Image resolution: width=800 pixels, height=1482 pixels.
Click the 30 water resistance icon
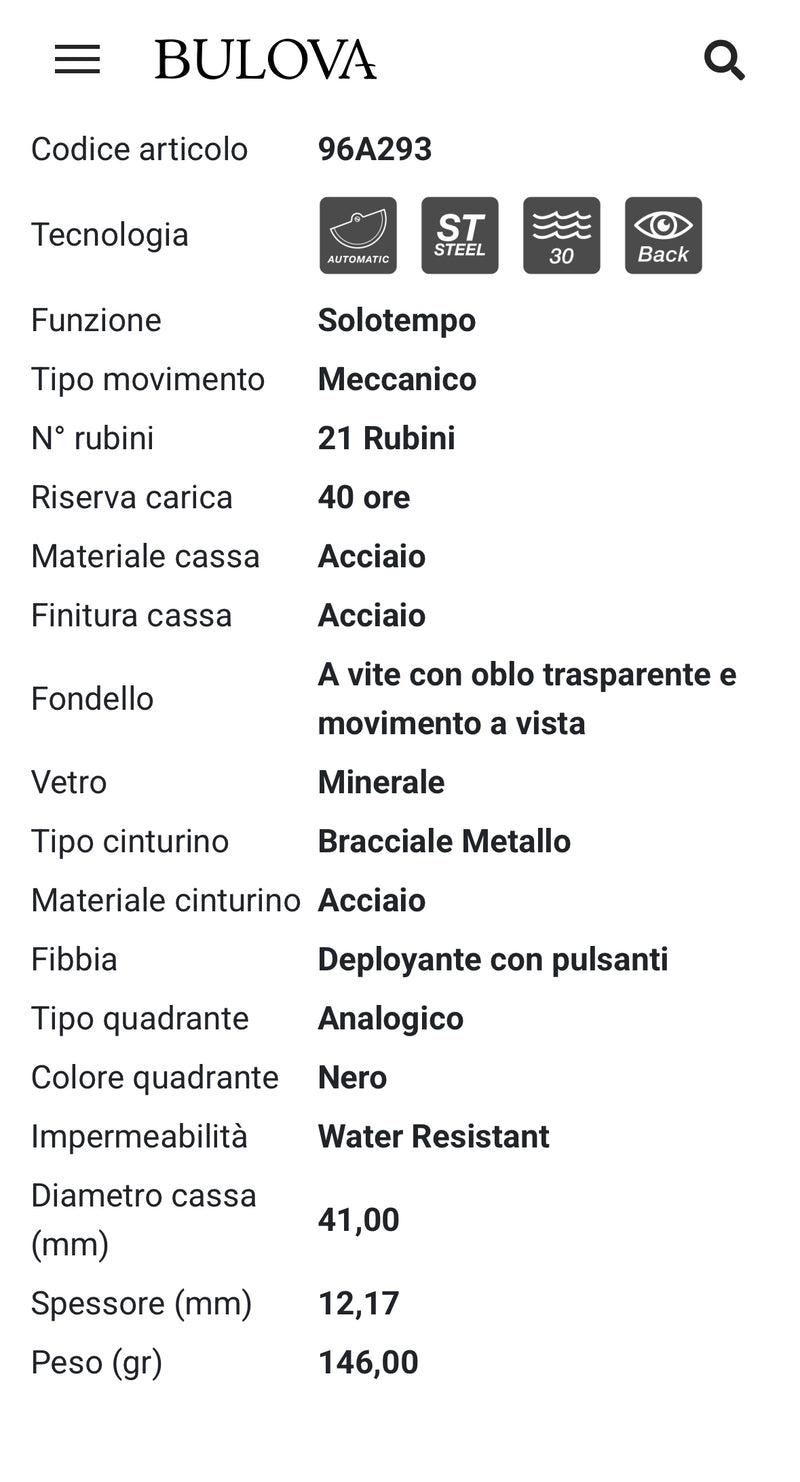click(x=562, y=235)
